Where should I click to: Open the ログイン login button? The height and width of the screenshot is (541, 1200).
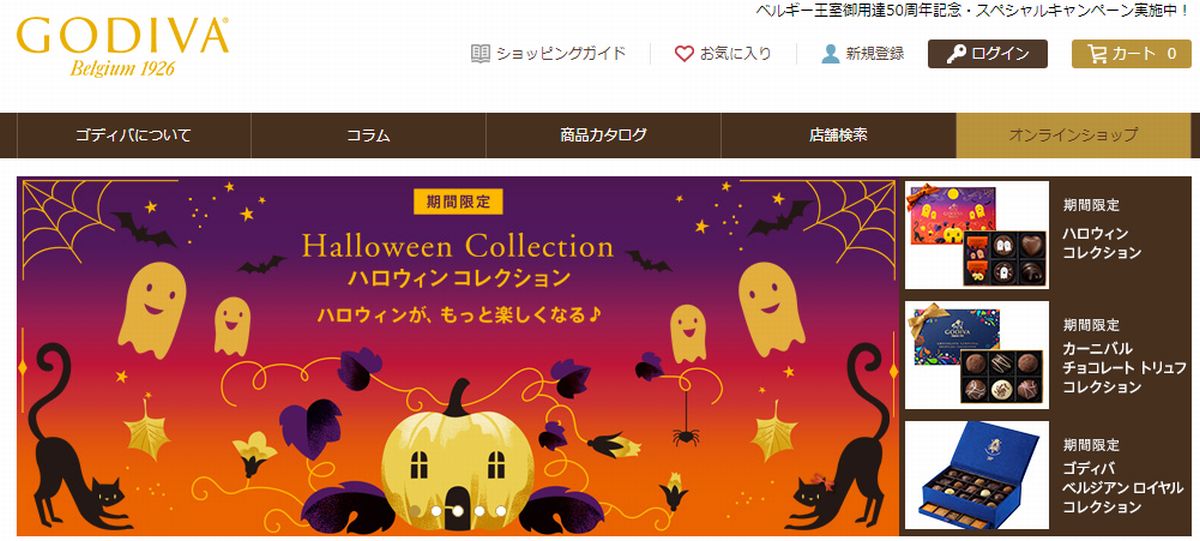coord(987,54)
